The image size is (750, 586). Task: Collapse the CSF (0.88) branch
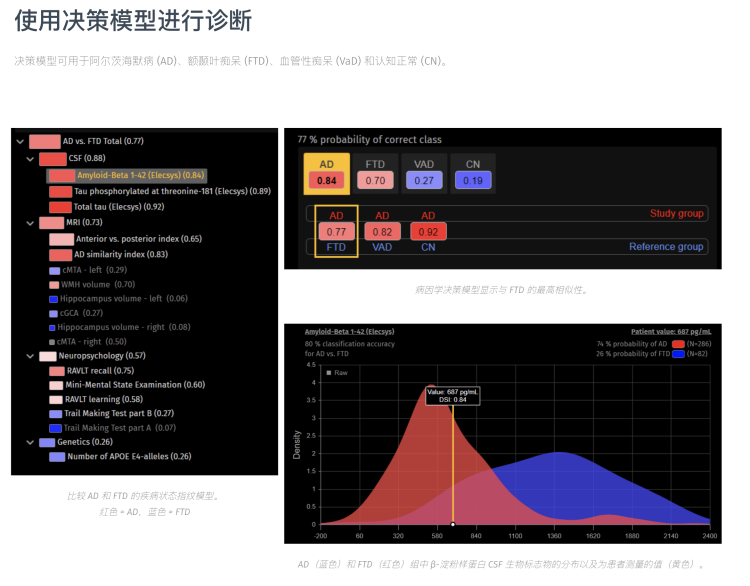tap(30, 159)
